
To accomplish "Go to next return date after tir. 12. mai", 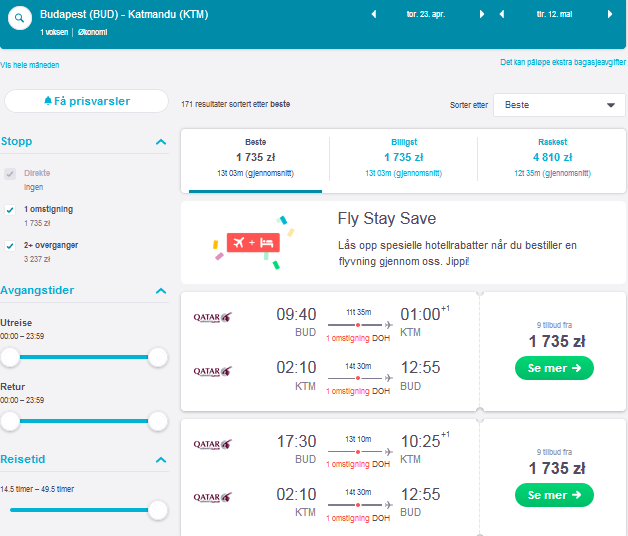I will pyautogui.click(x=610, y=14).
